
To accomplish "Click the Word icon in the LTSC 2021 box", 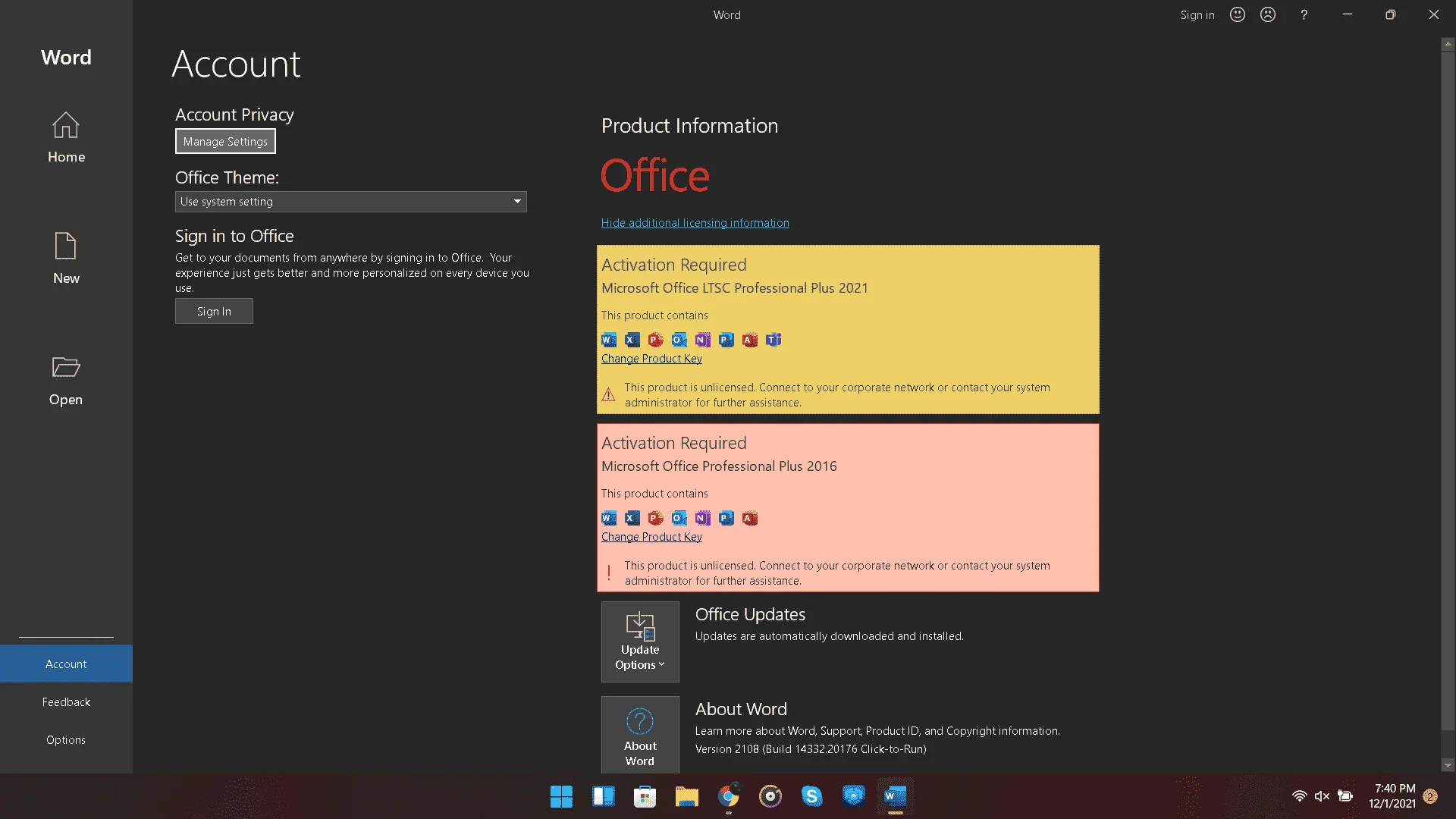I will coord(609,340).
